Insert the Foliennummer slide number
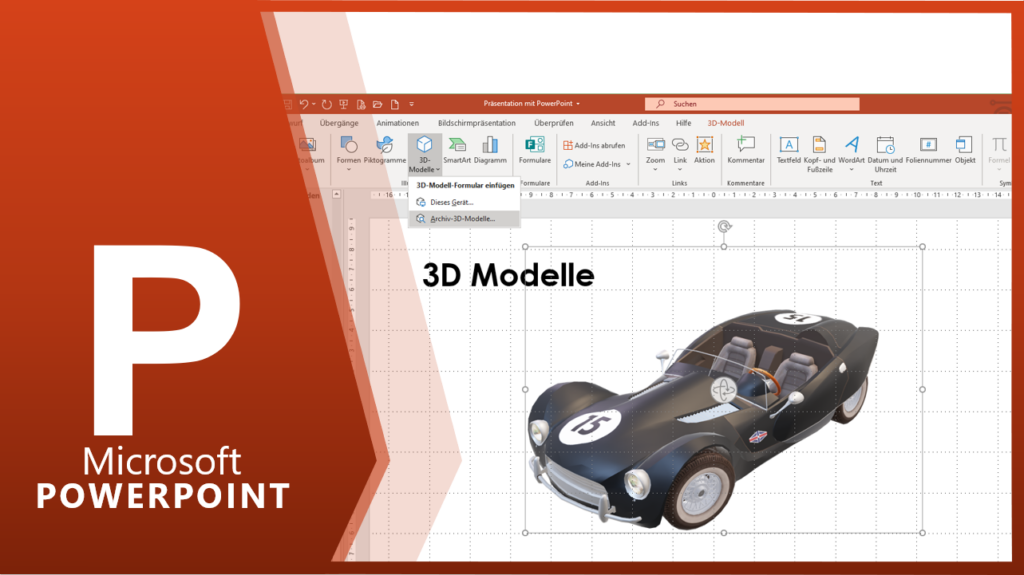 pos(928,150)
